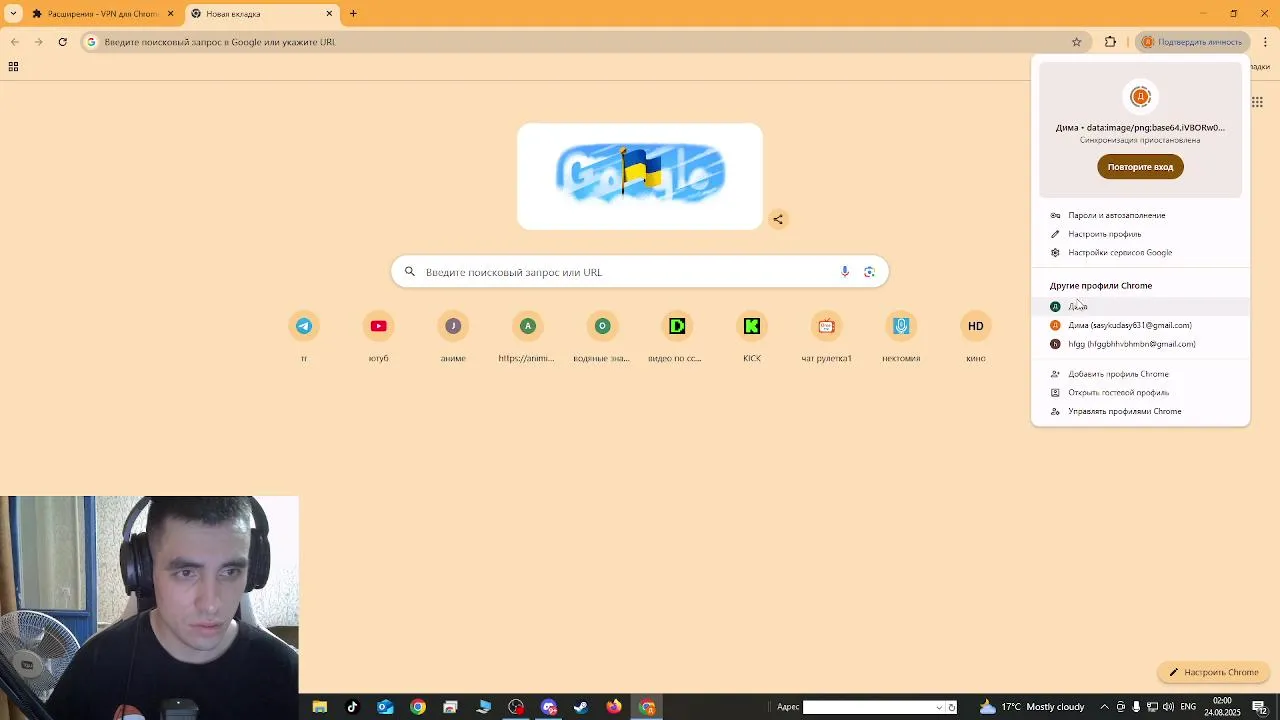Open the apps grid in bookmarks bar

[13, 67]
